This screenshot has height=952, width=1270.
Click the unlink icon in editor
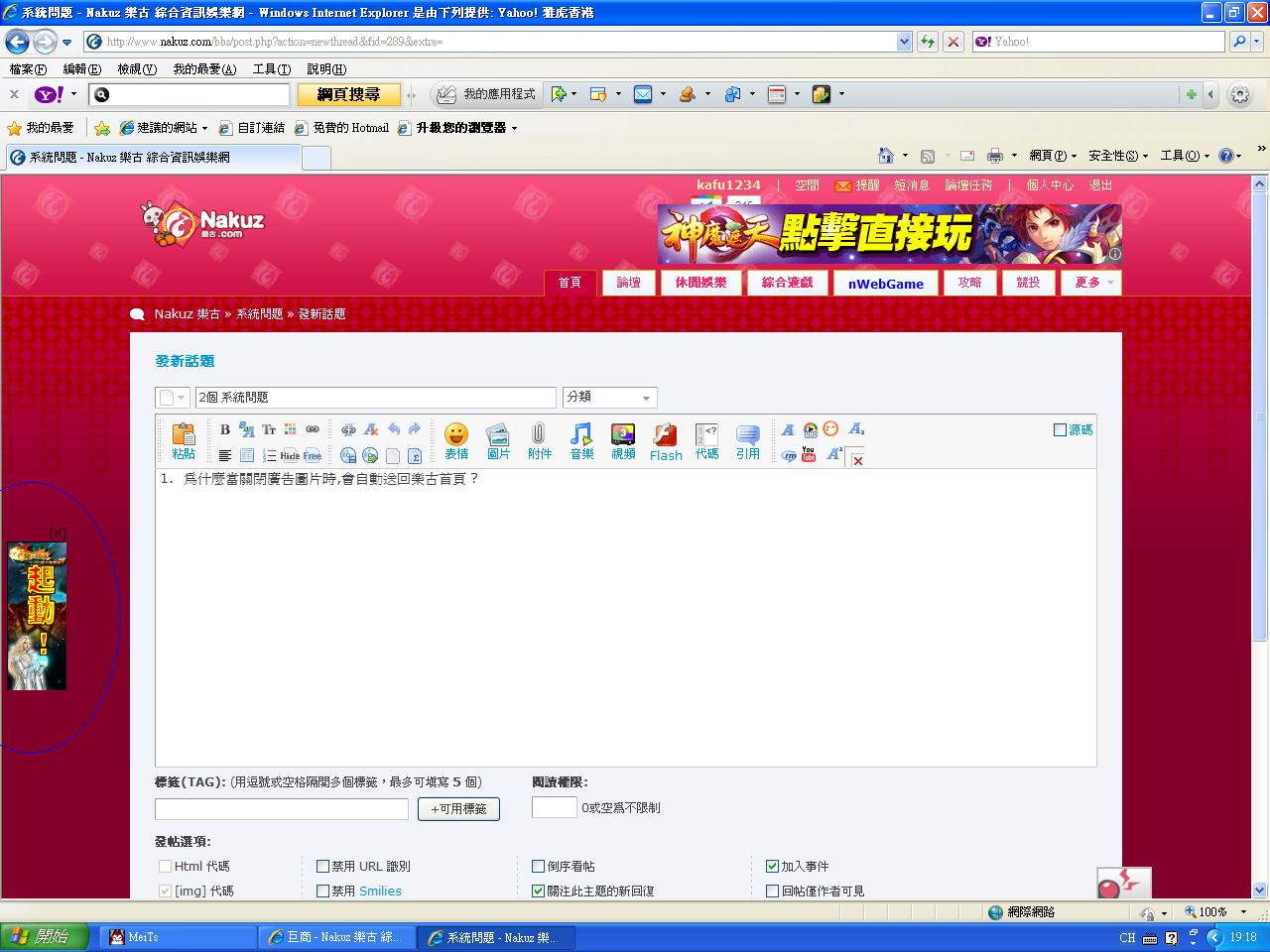[x=348, y=429]
